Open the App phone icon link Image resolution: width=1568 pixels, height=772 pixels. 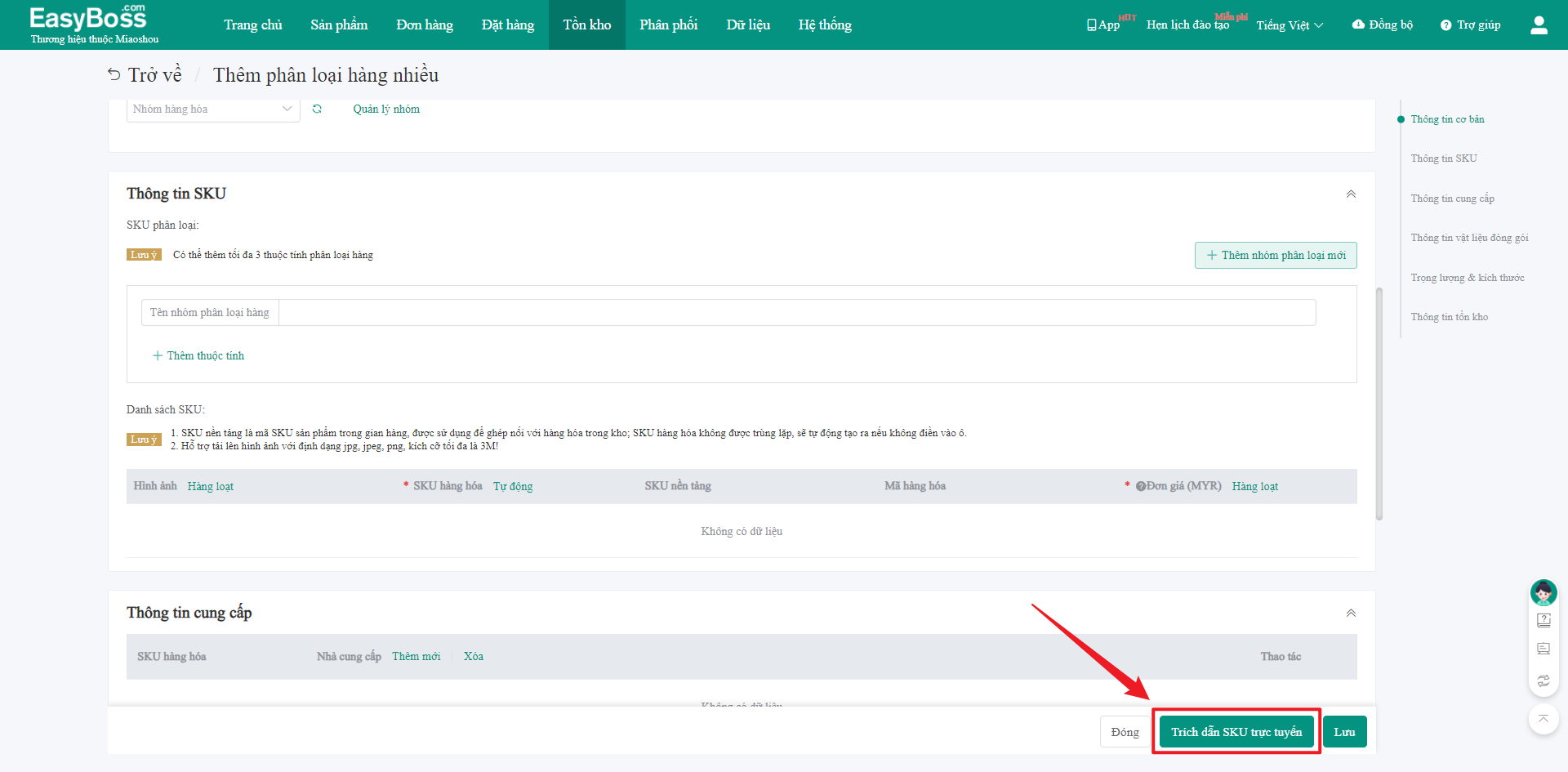coord(1103,25)
